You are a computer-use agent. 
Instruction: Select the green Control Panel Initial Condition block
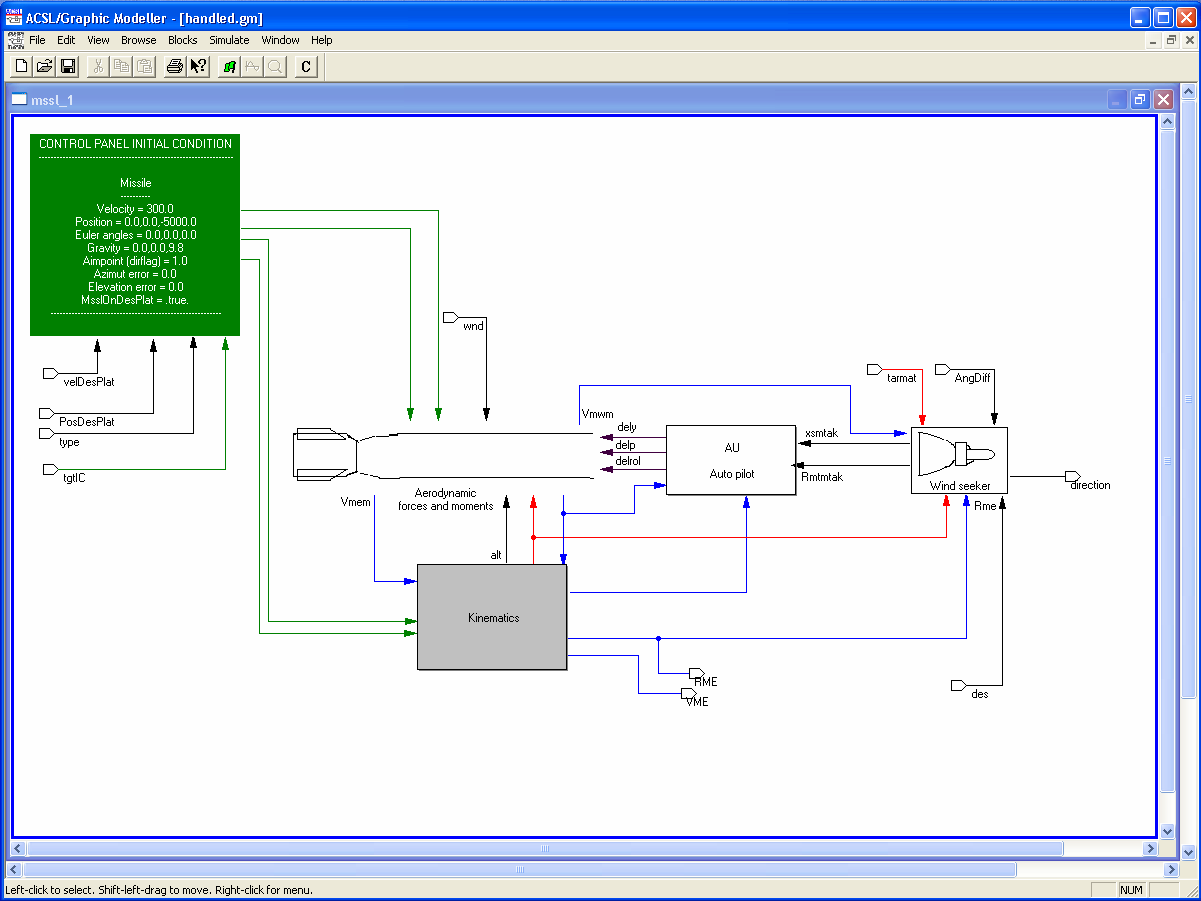pyautogui.click(x=135, y=235)
